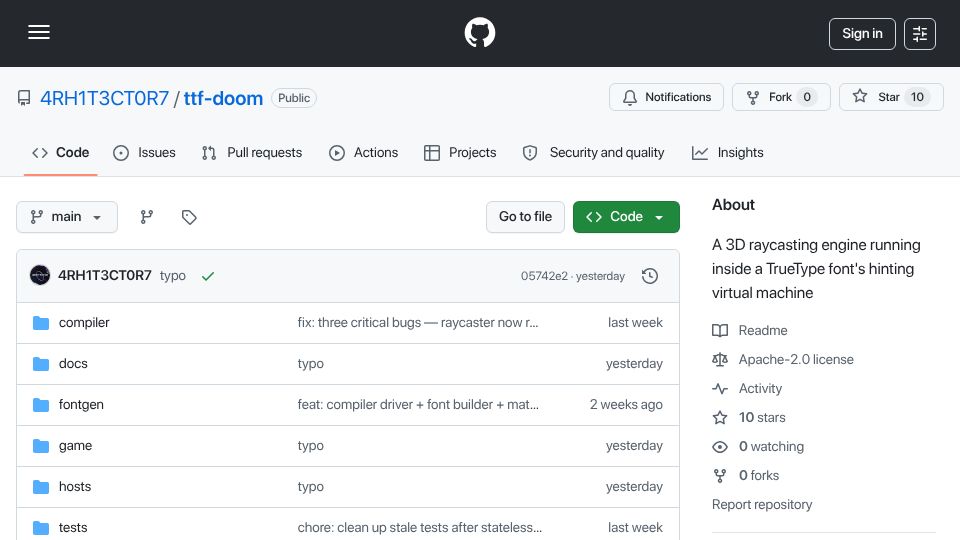Click the Public visibility badge
960x540 pixels.
click(294, 98)
